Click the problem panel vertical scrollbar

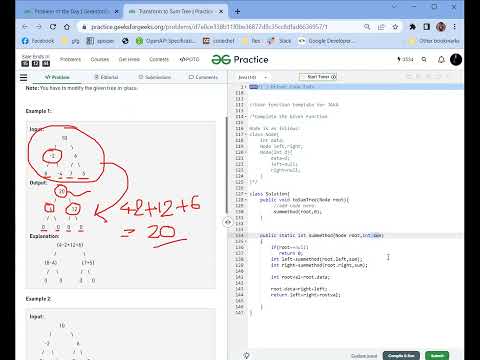coord(227,165)
